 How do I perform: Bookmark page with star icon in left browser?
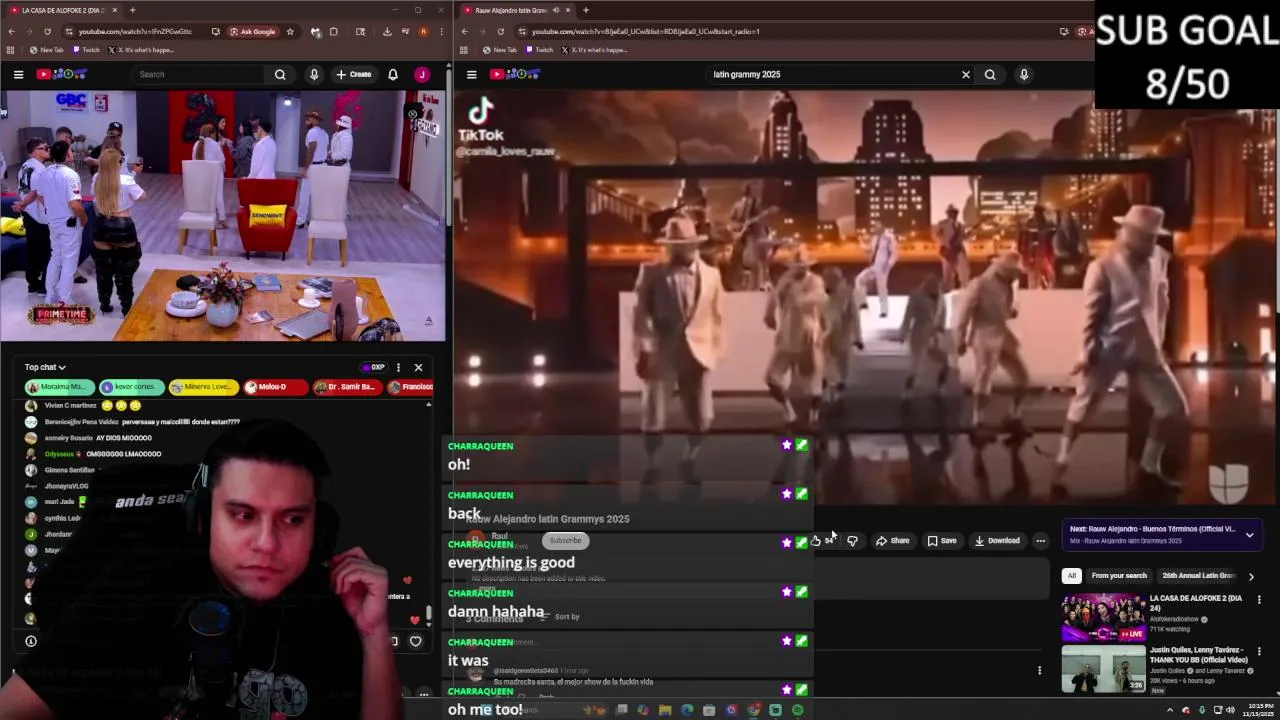pyautogui.click(x=290, y=31)
